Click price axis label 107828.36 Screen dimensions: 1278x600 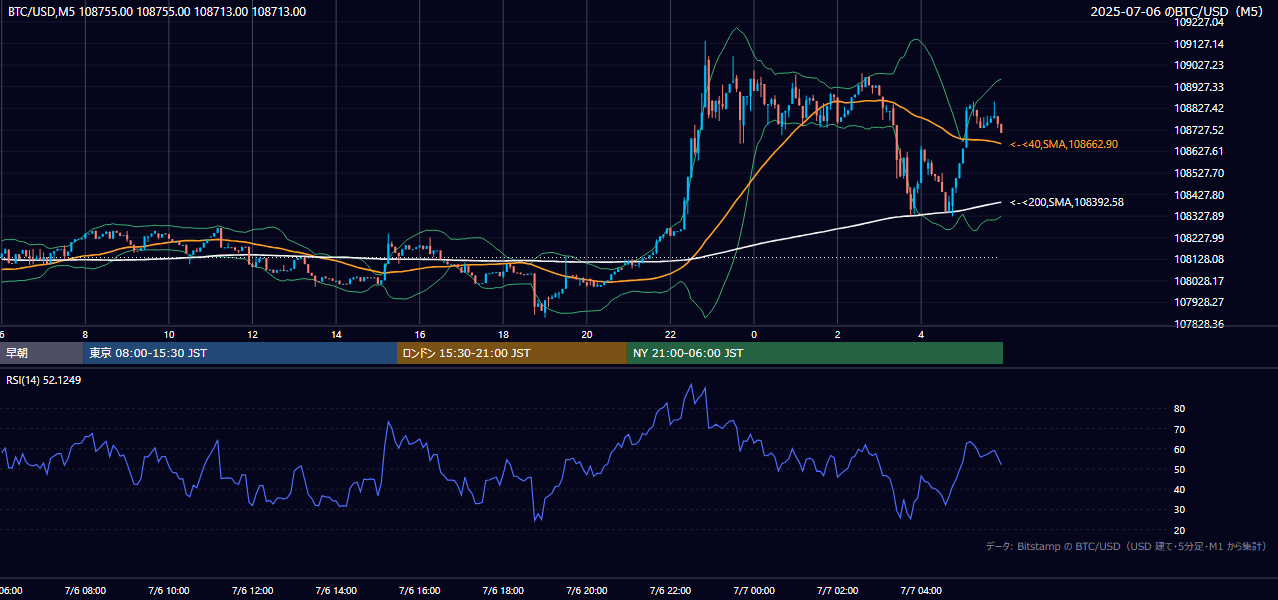tap(1199, 324)
